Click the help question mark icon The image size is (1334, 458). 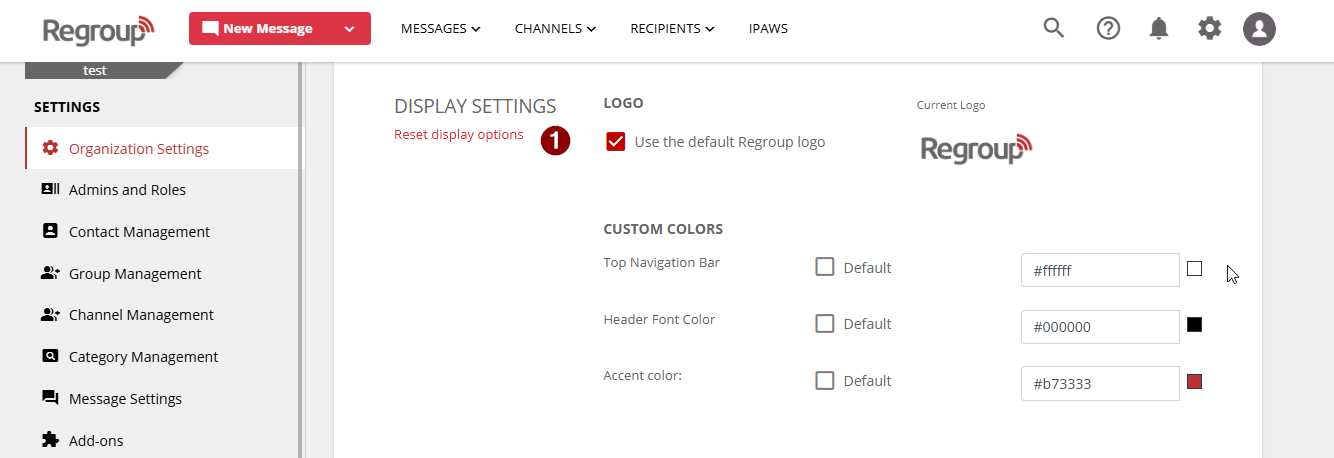point(1108,28)
